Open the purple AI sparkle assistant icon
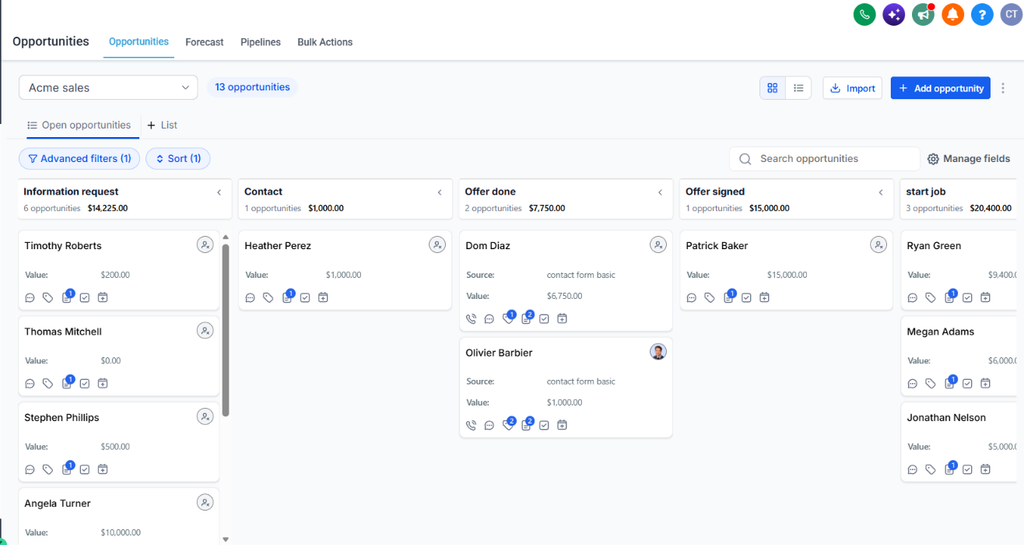The height and width of the screenshot is (545, 1024). 893,14
